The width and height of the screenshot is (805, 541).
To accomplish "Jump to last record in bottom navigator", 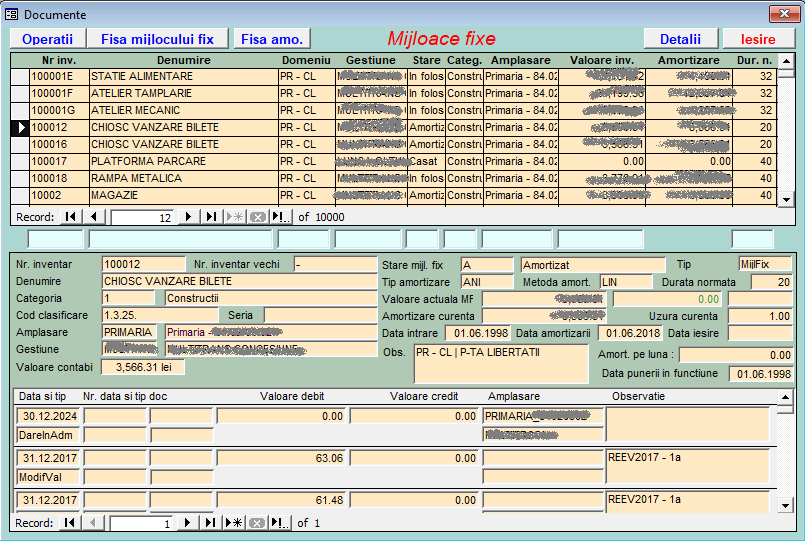I will pyautogui.click(x=210, y=523).
